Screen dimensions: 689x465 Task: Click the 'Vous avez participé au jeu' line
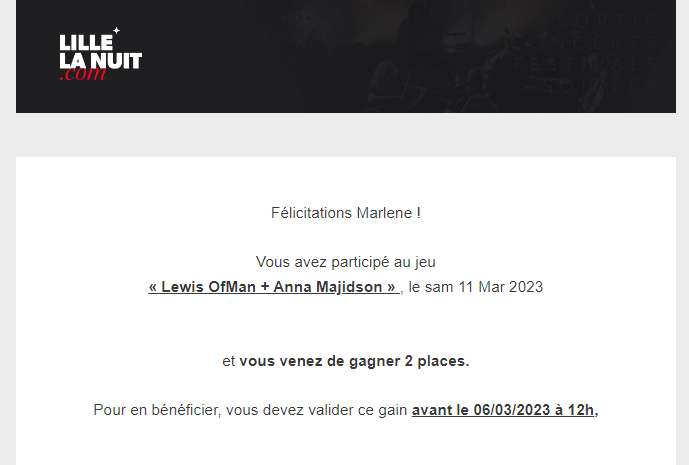346,262
